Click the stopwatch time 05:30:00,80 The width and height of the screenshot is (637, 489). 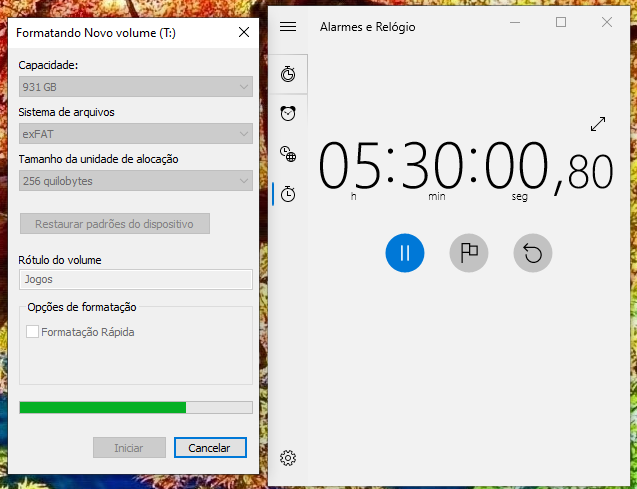466,167
